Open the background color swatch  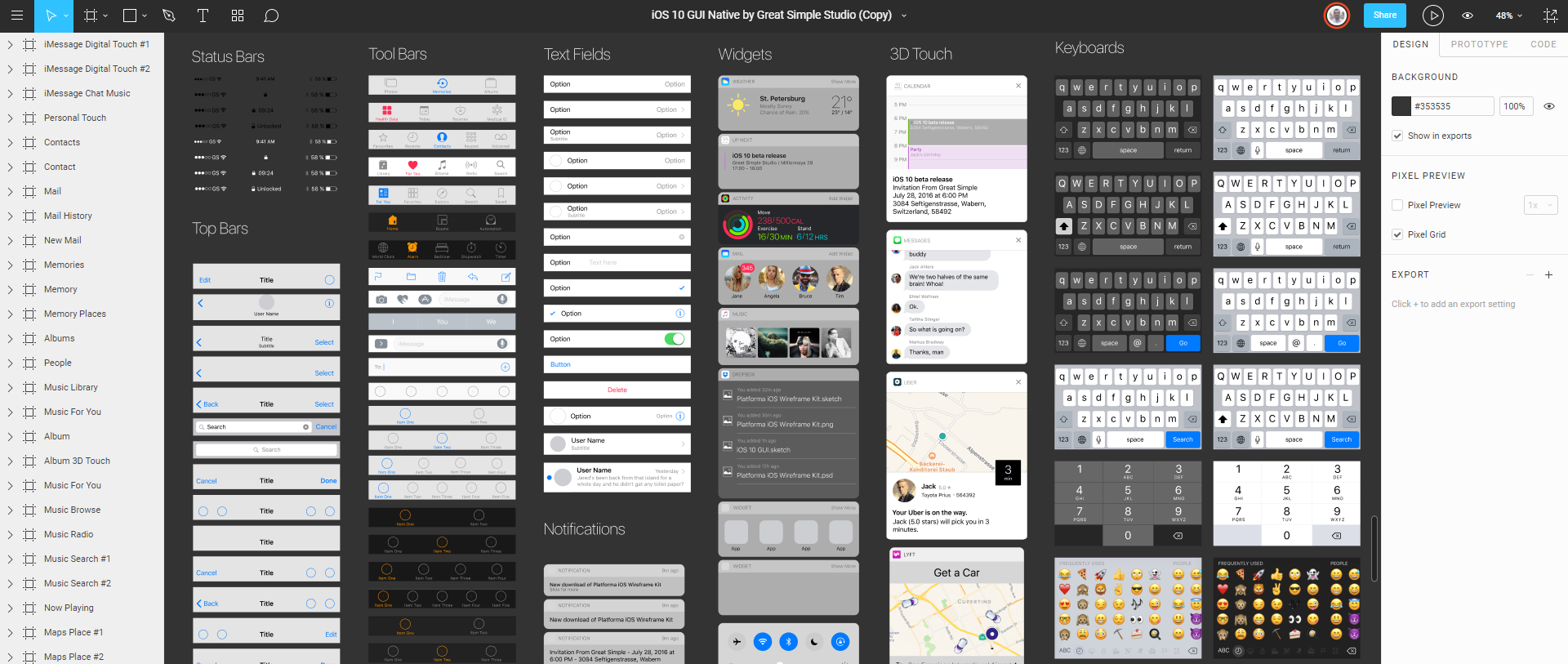[1401, 106]
